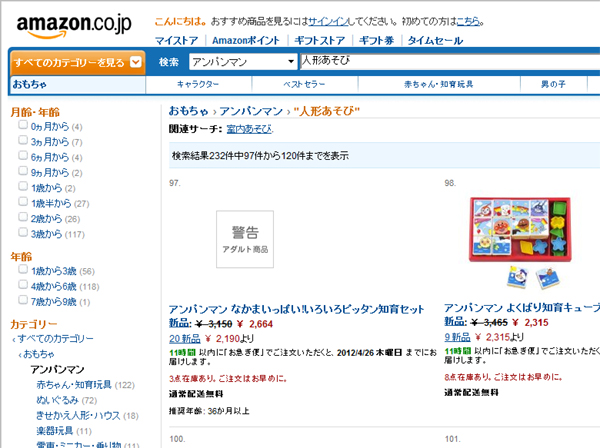Click the 20 新品 offers link
600x448 pixels.
pyautogui.click(x=185, y=339)
